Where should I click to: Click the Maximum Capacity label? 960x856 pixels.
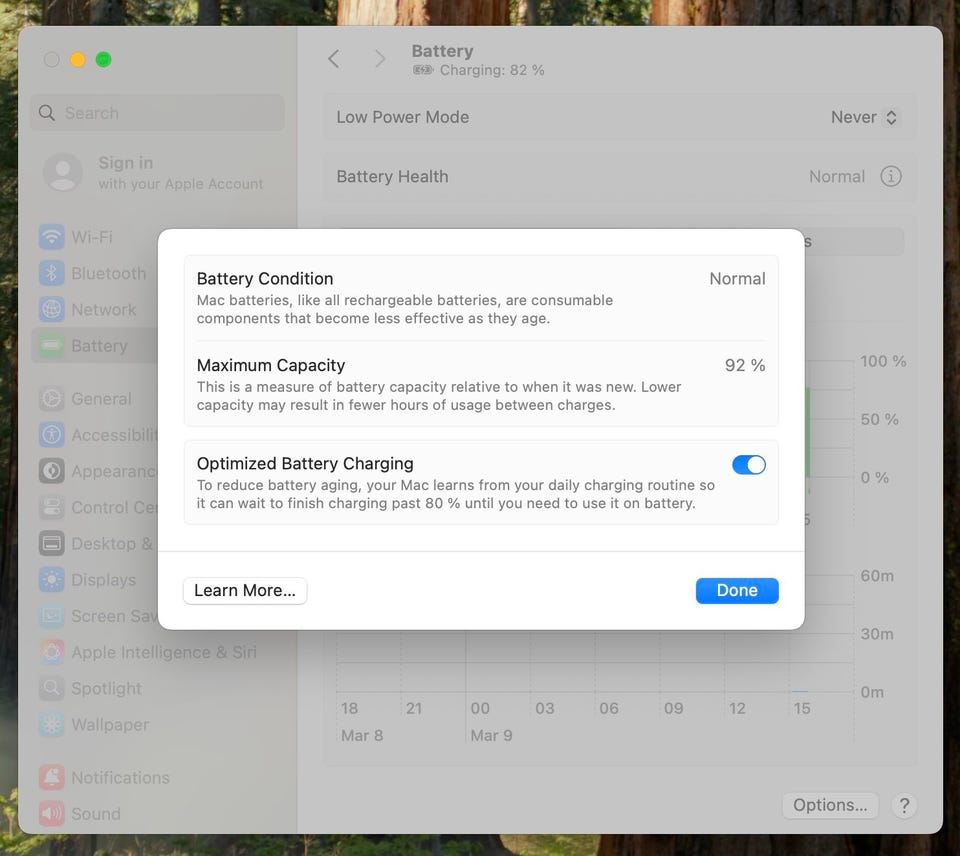click(x=271, y=365)
